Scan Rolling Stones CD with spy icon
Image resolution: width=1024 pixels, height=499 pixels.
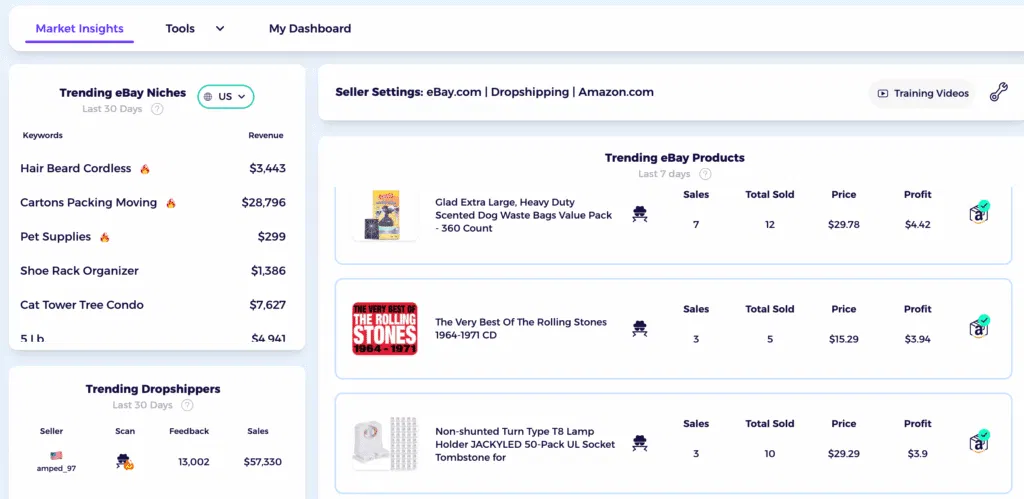pyautogui.click(x=640, y=329)
